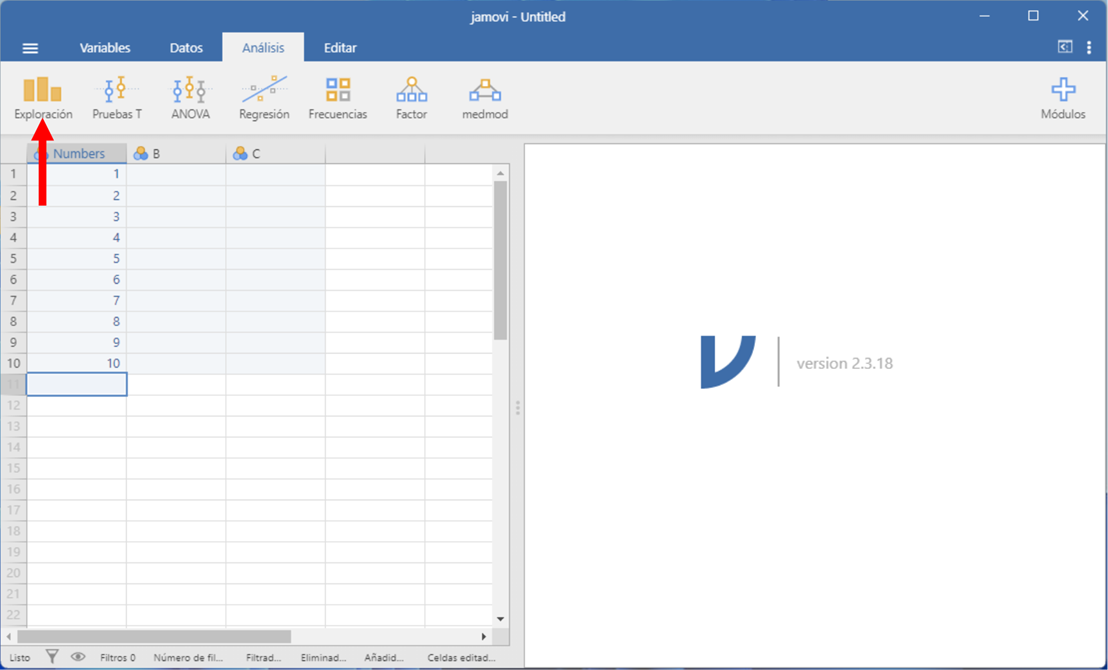The height and width of the screenshot is (670, 1108).
Task: Open the Exploración analysis menu
Action: coord(43,98)
